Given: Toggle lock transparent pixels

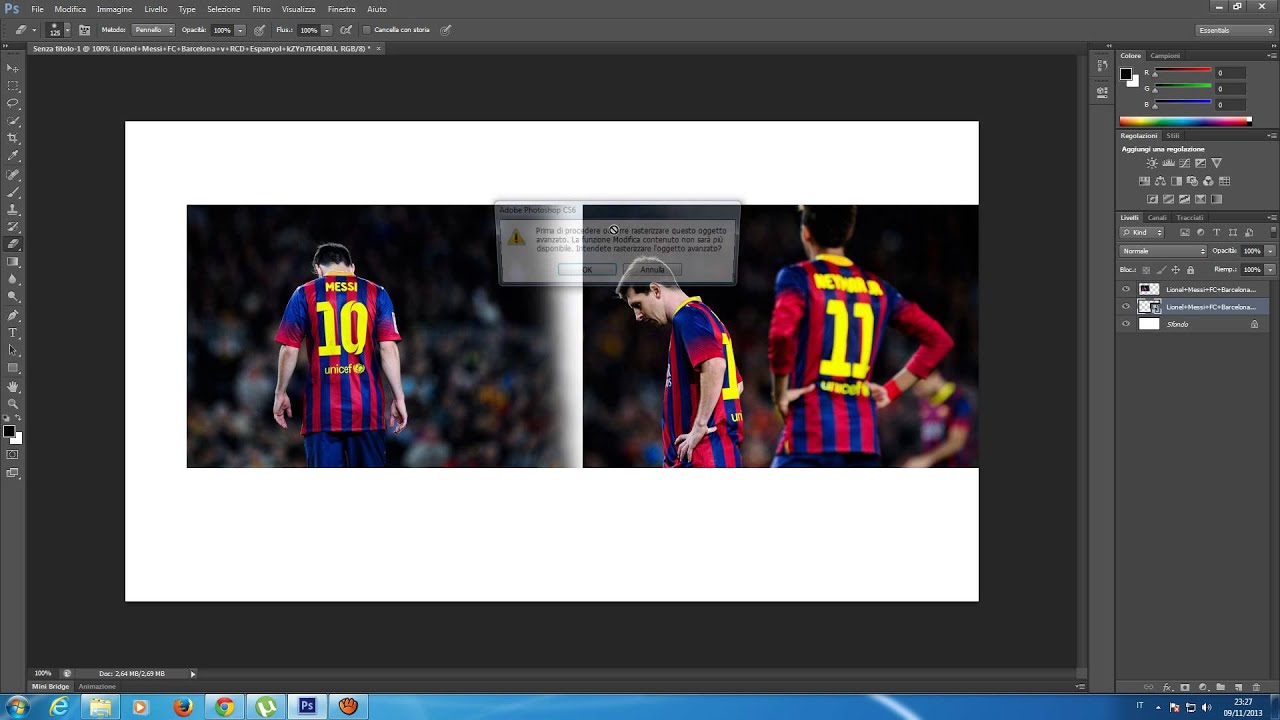Looking at the screenshot, I should tap(1145, 270).
